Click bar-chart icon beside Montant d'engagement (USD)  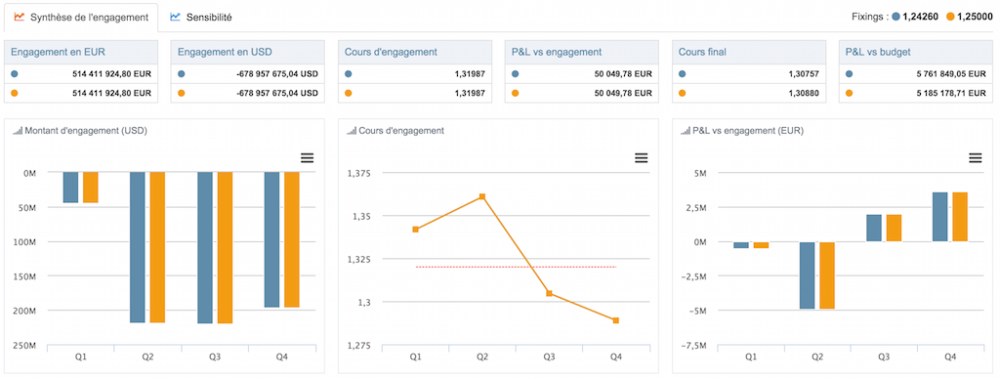pyautogui.click(x=18, y=131)
